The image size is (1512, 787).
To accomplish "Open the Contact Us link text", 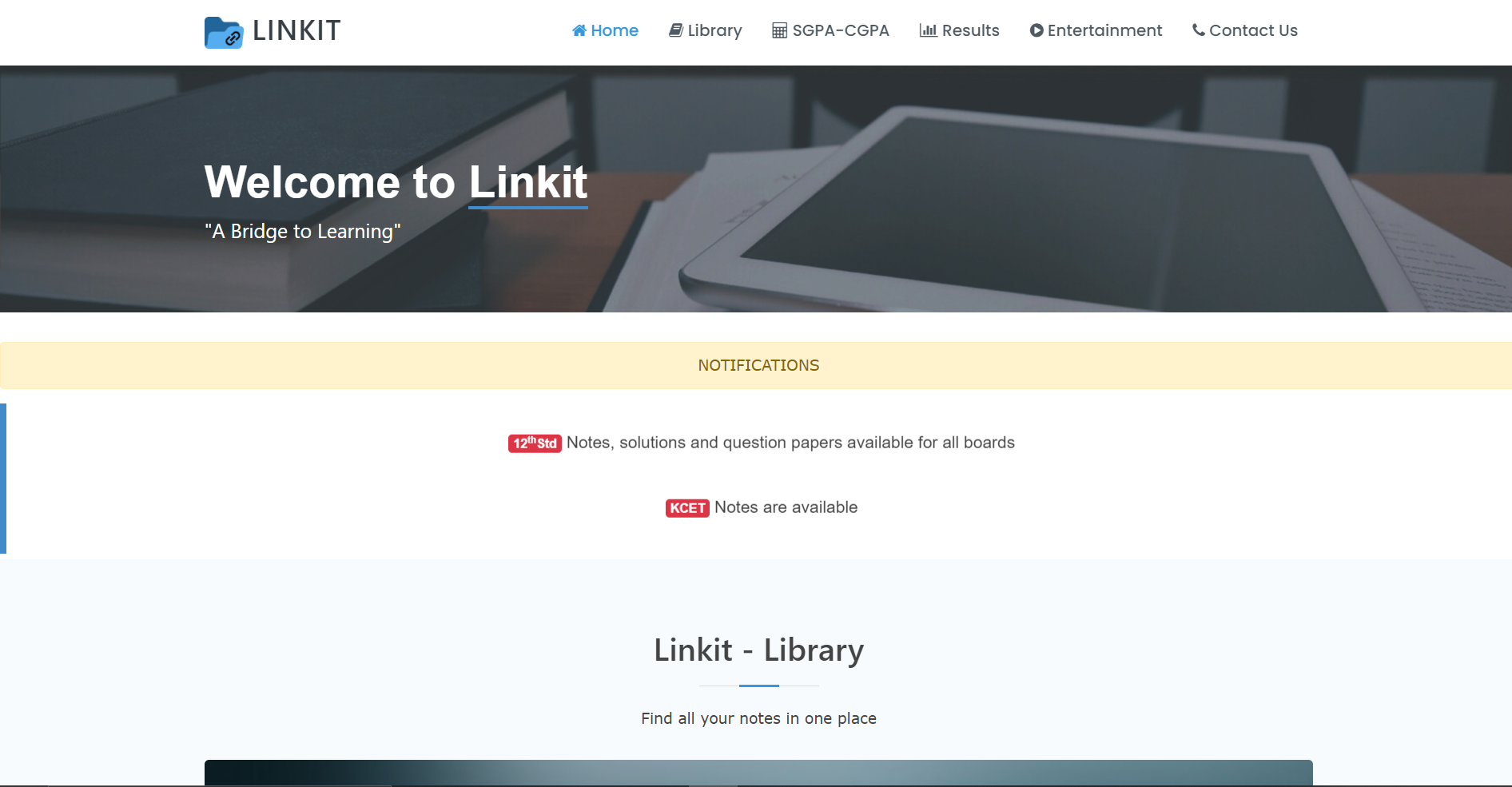I will click(x=1253, y=30).
